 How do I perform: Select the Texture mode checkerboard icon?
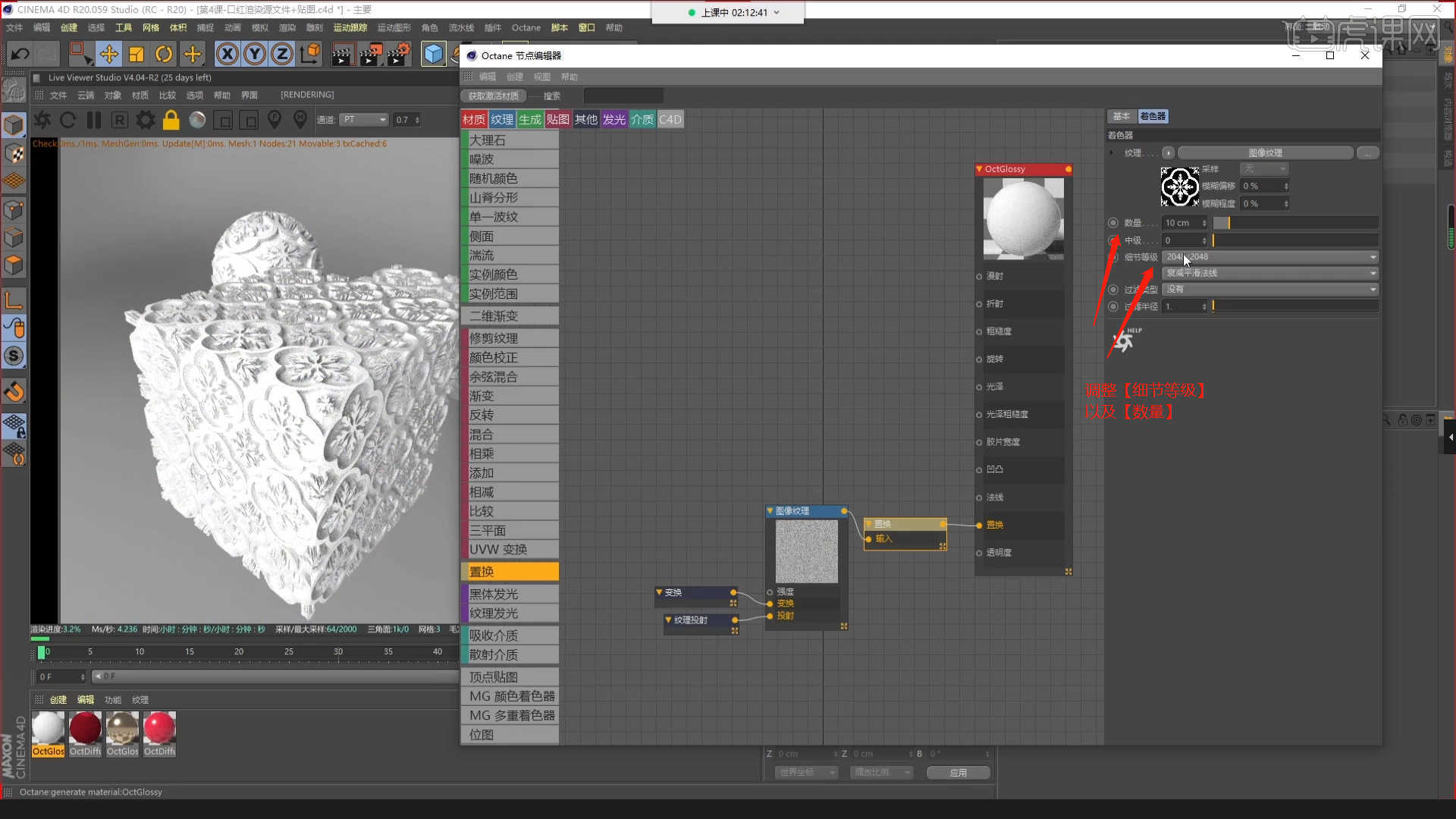pyautogui.click(x=14, y=153)
